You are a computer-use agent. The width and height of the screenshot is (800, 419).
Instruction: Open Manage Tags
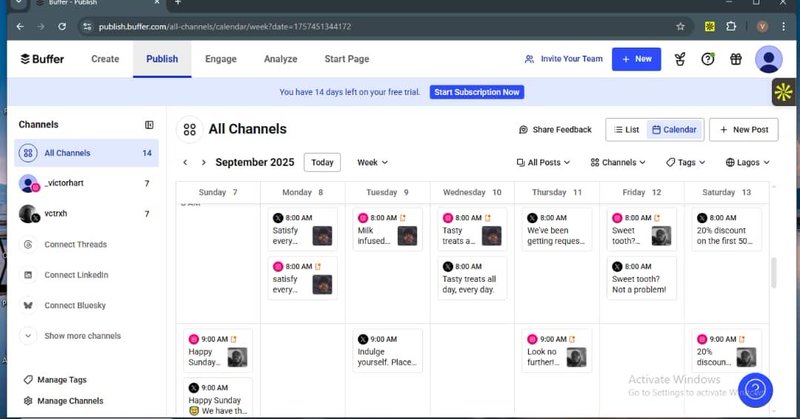(x=55, y=380)
